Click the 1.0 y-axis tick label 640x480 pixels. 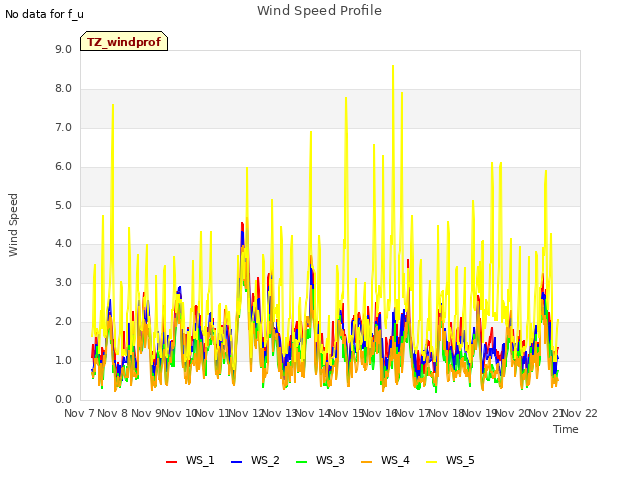click(x=63, y=360)
